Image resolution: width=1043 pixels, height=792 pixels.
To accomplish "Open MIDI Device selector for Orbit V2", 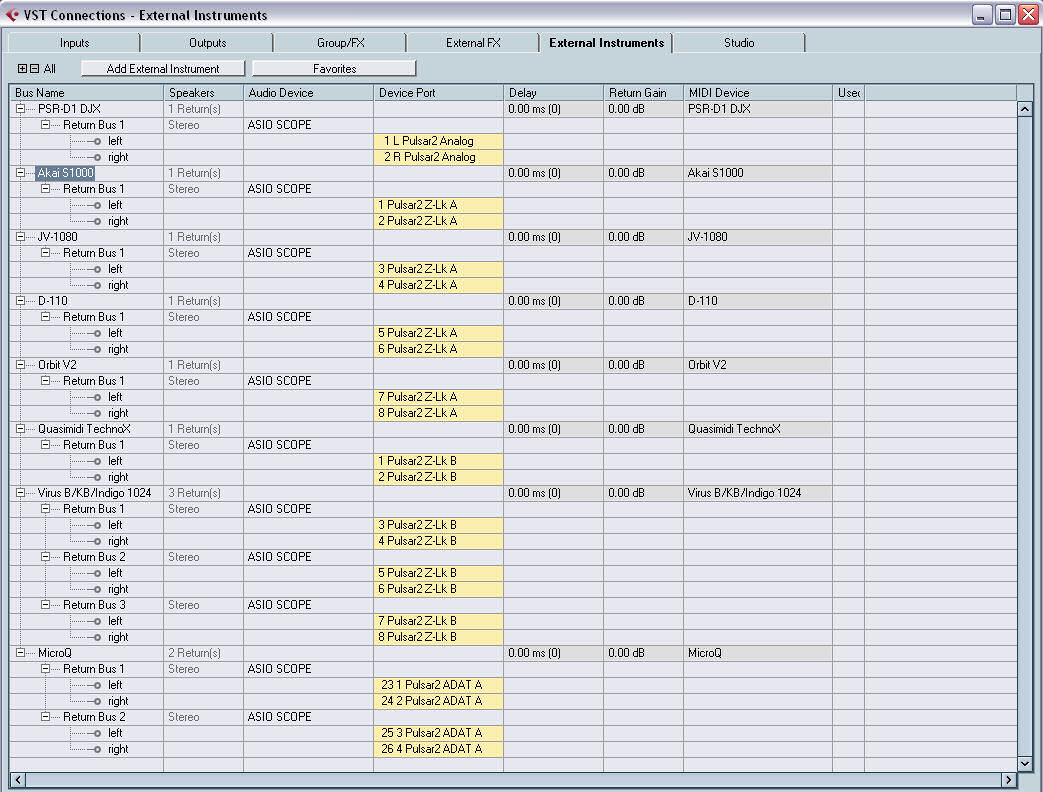I will click(x=757, y=365).
